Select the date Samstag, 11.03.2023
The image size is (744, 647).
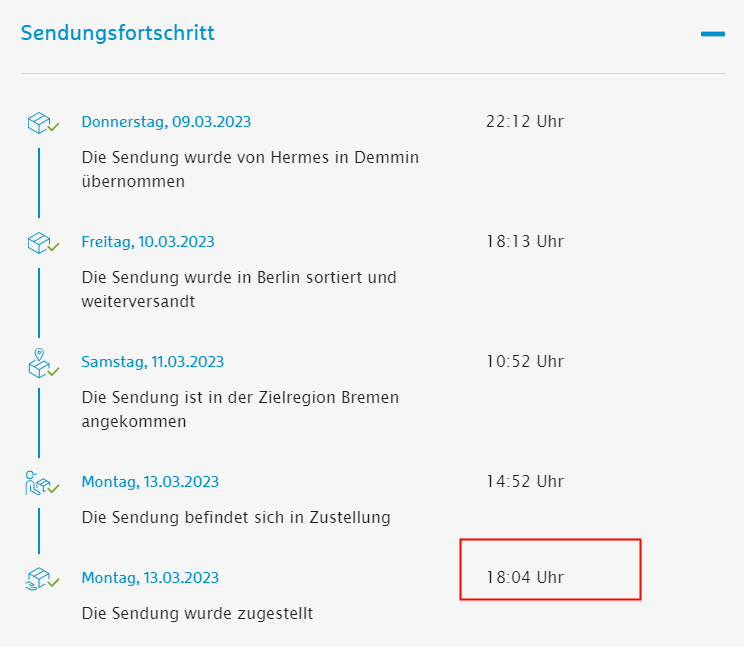tap(153, 362)
